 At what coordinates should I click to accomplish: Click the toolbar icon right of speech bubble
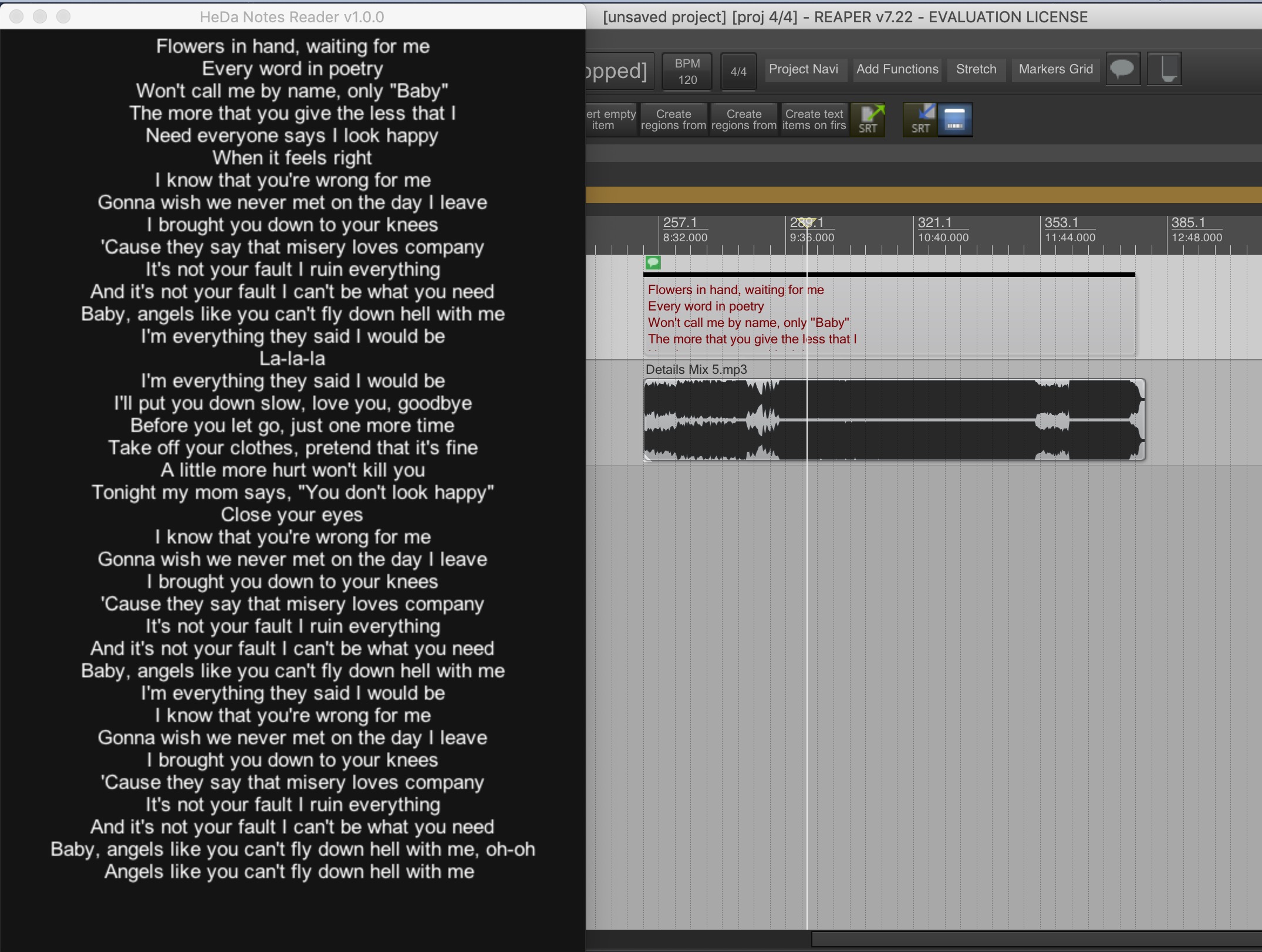coord(1164,69)
